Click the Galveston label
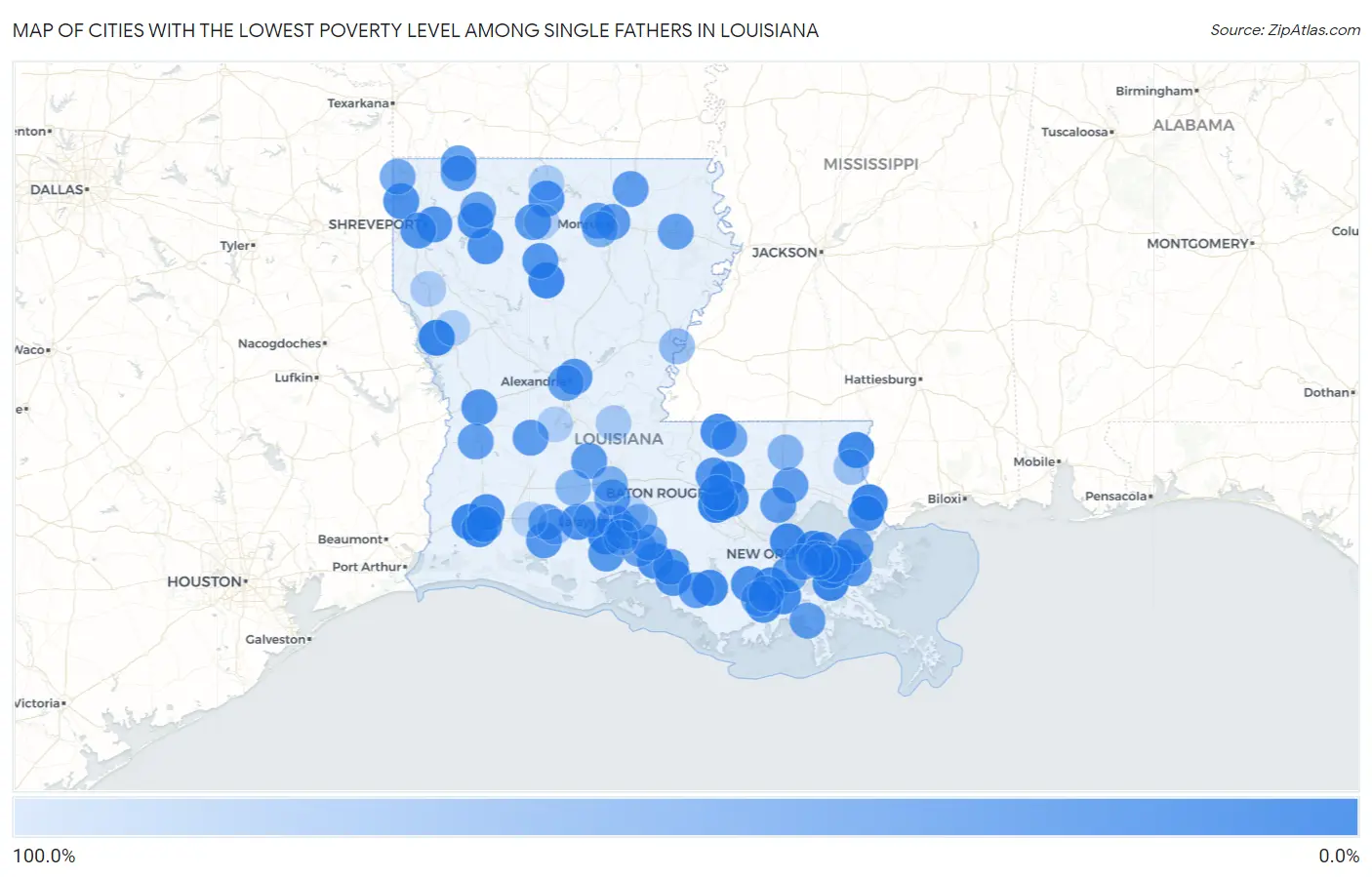Image resolution: width=1372 pixels, height=877 pixels. [278, 640]
